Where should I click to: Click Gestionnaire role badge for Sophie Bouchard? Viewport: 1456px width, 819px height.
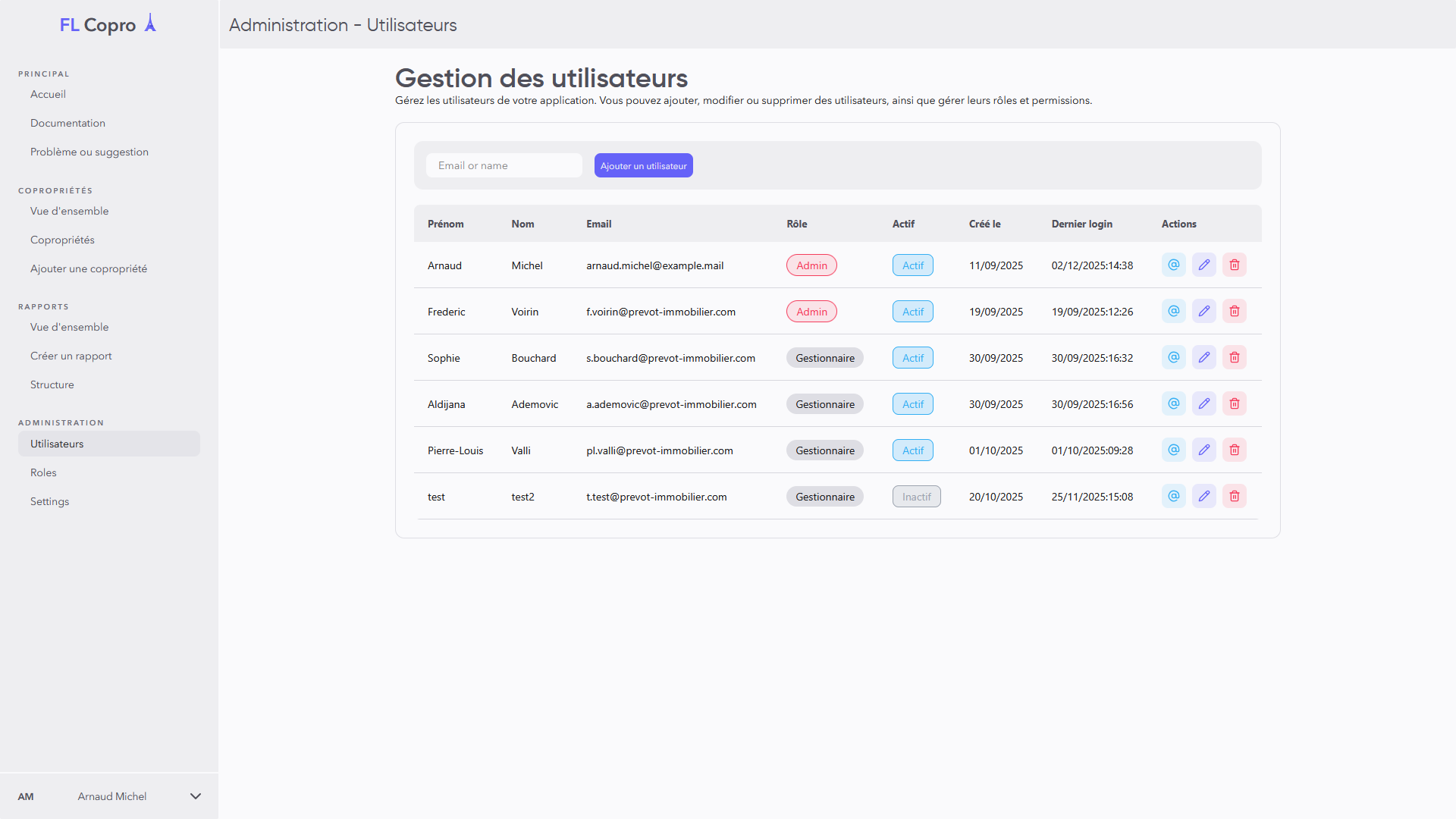pyautogui.click(x=824, y=358)
